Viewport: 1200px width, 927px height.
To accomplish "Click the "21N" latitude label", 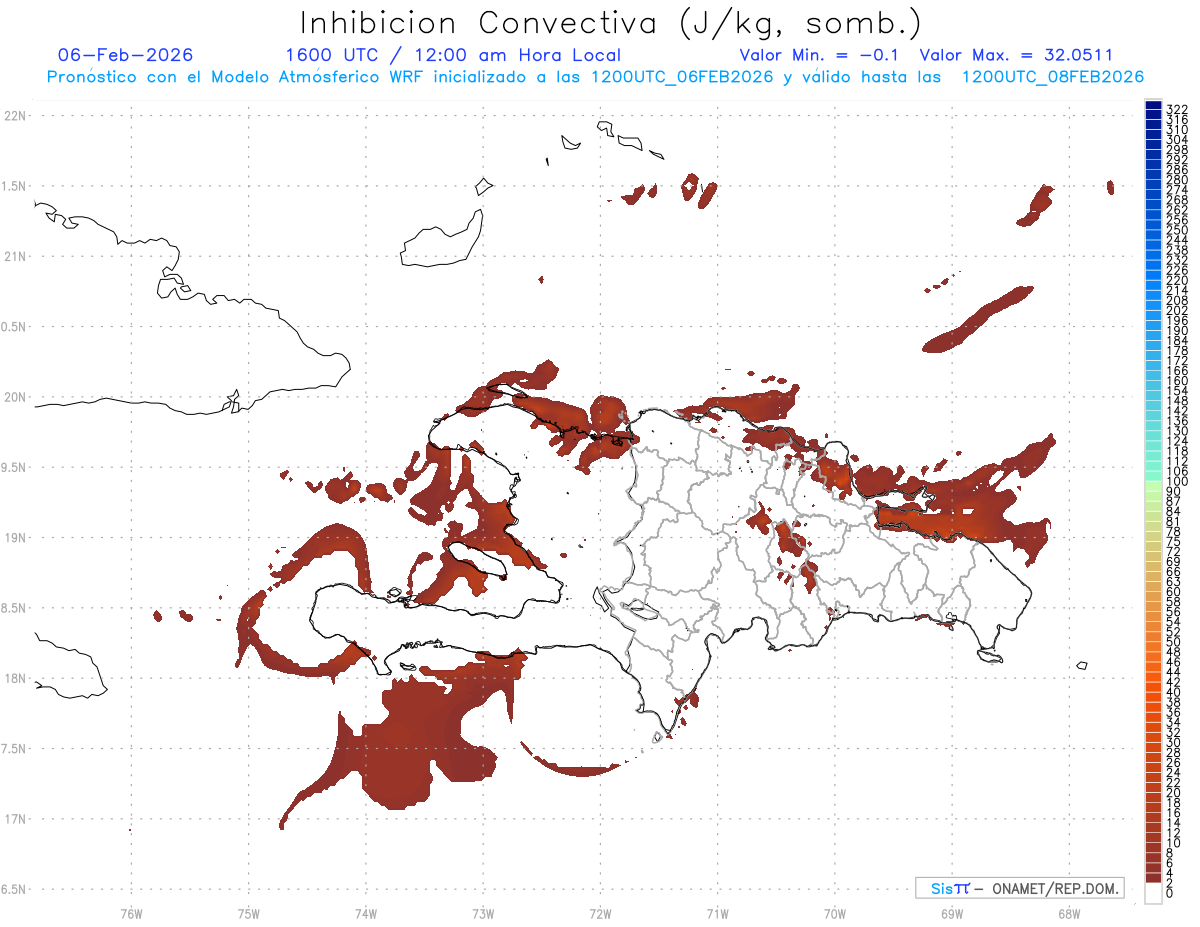I will (16, 256).
